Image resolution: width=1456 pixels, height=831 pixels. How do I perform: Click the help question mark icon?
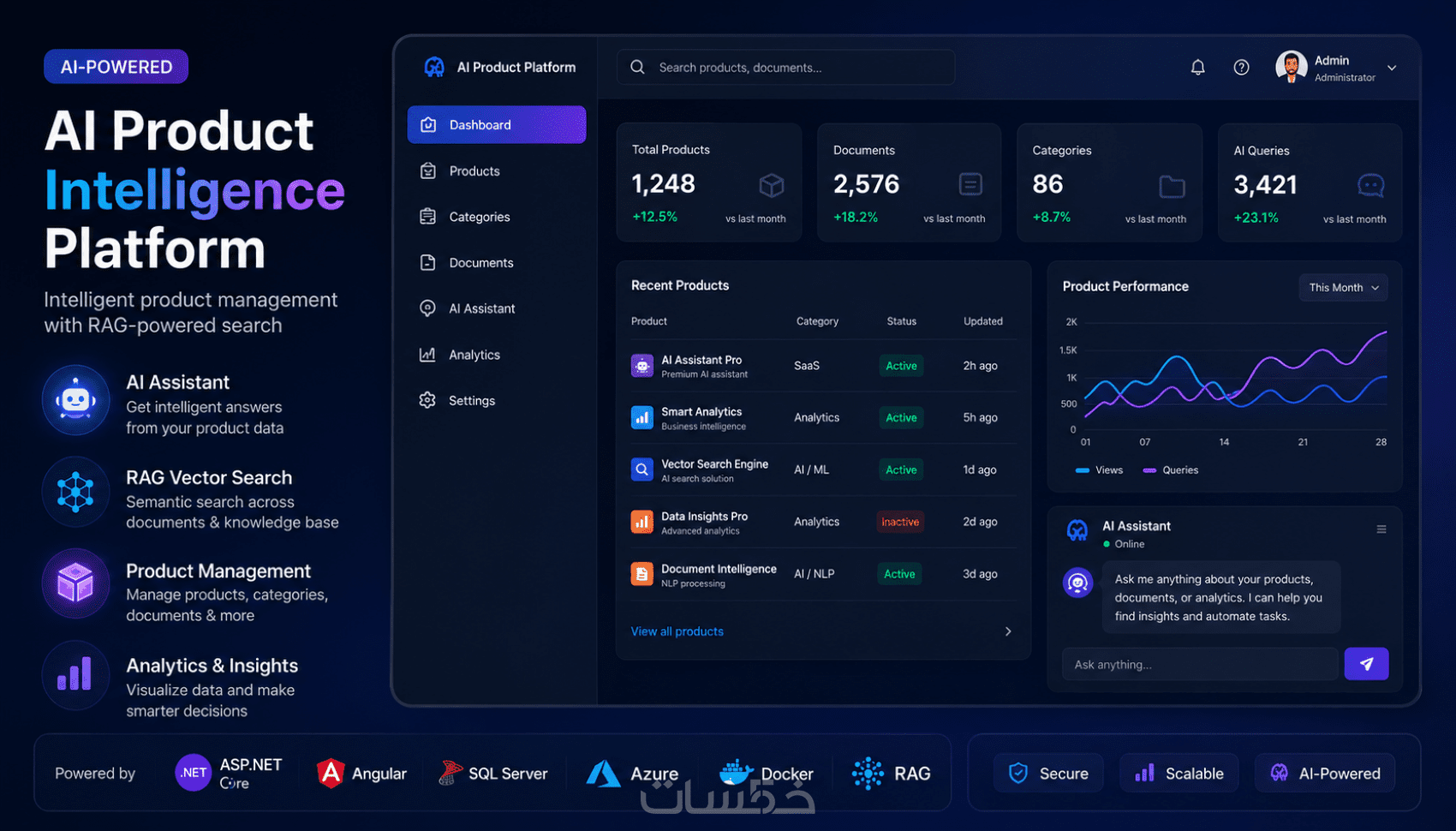pyautogui.click(x=1241, y=67)
